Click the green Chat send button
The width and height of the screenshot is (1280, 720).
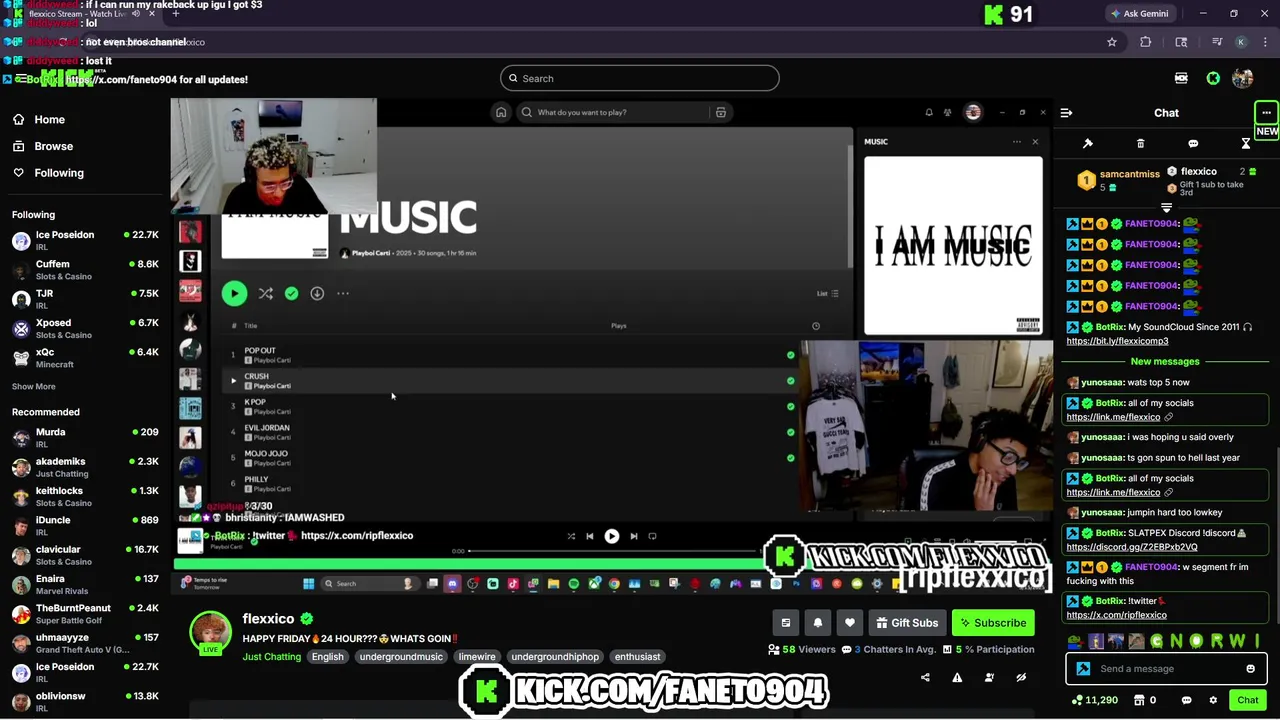point(1247,700)
